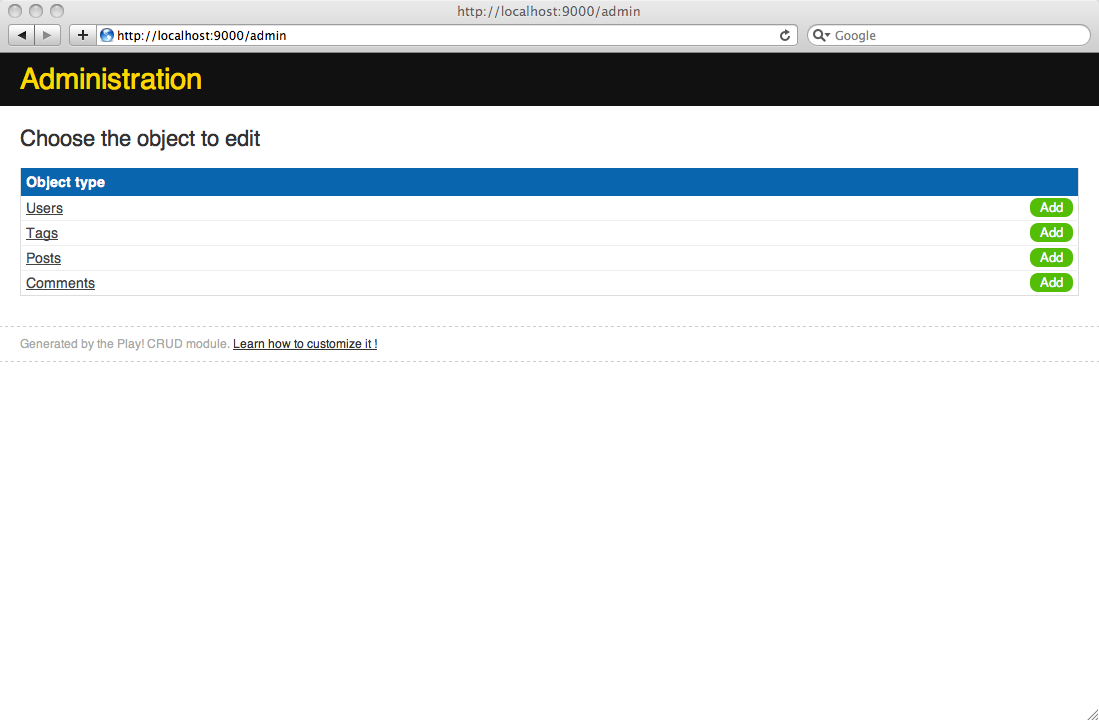Focus the localhost:9000/admin address field
1099x721 pixels.
440,35
